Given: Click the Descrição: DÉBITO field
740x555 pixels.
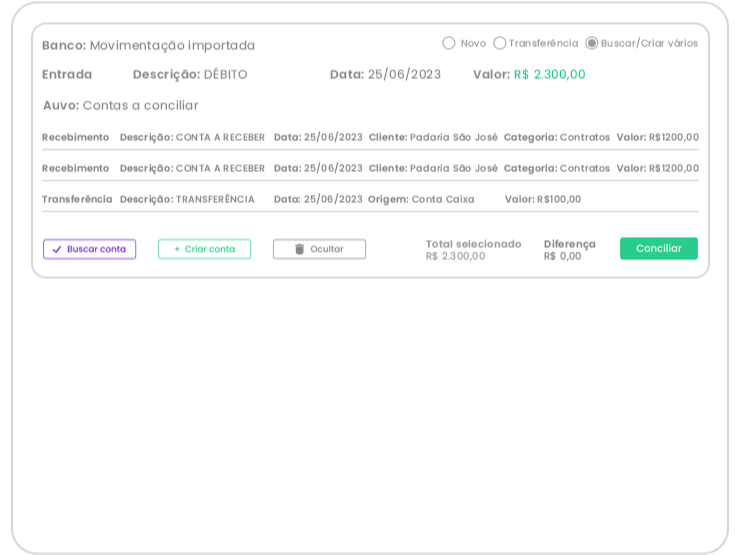Looking at the screenshot, I should click(190, 74).
